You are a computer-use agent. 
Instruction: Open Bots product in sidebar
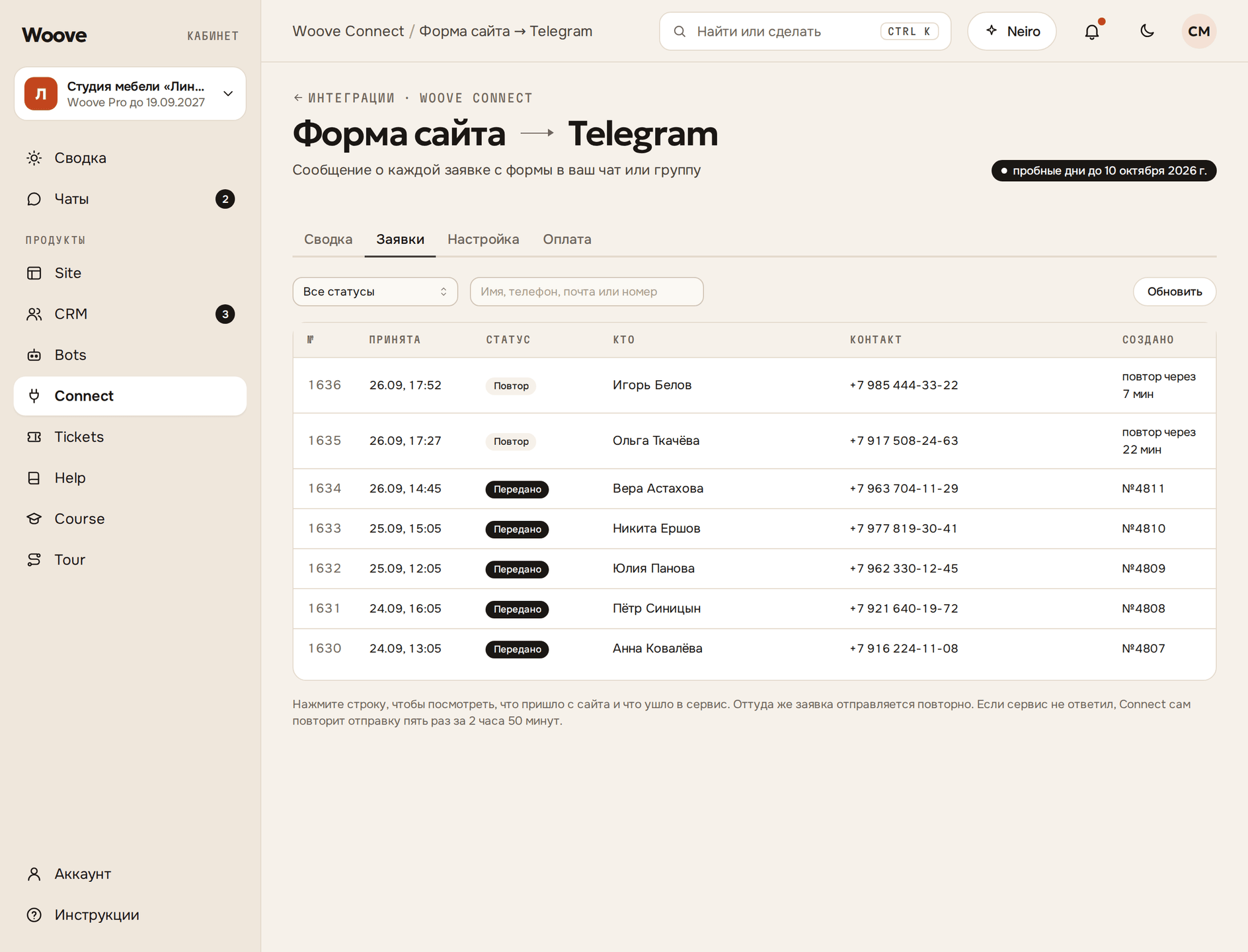pos(130,355)
